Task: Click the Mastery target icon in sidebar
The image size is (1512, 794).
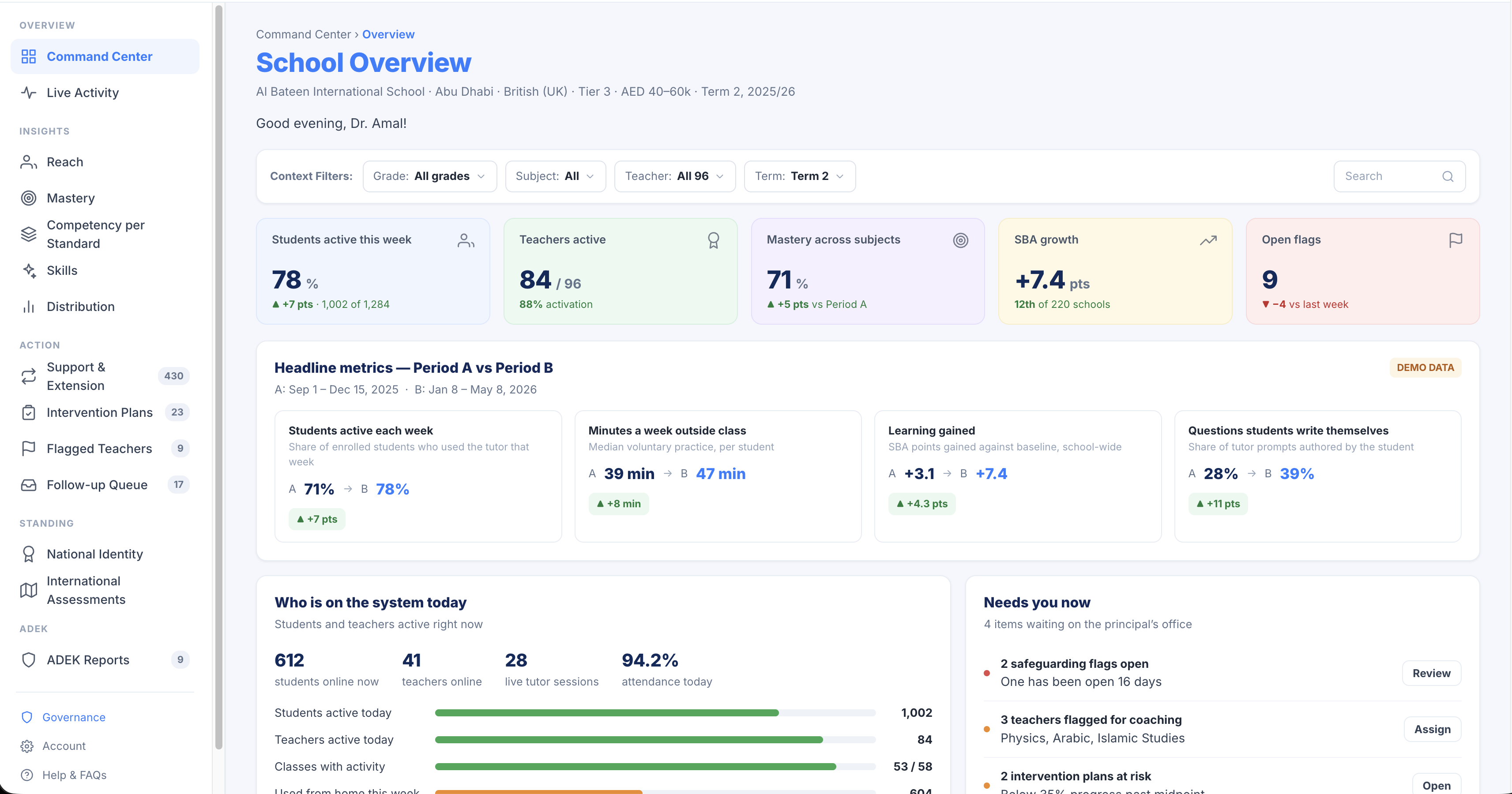Action: tap(28, 198)
